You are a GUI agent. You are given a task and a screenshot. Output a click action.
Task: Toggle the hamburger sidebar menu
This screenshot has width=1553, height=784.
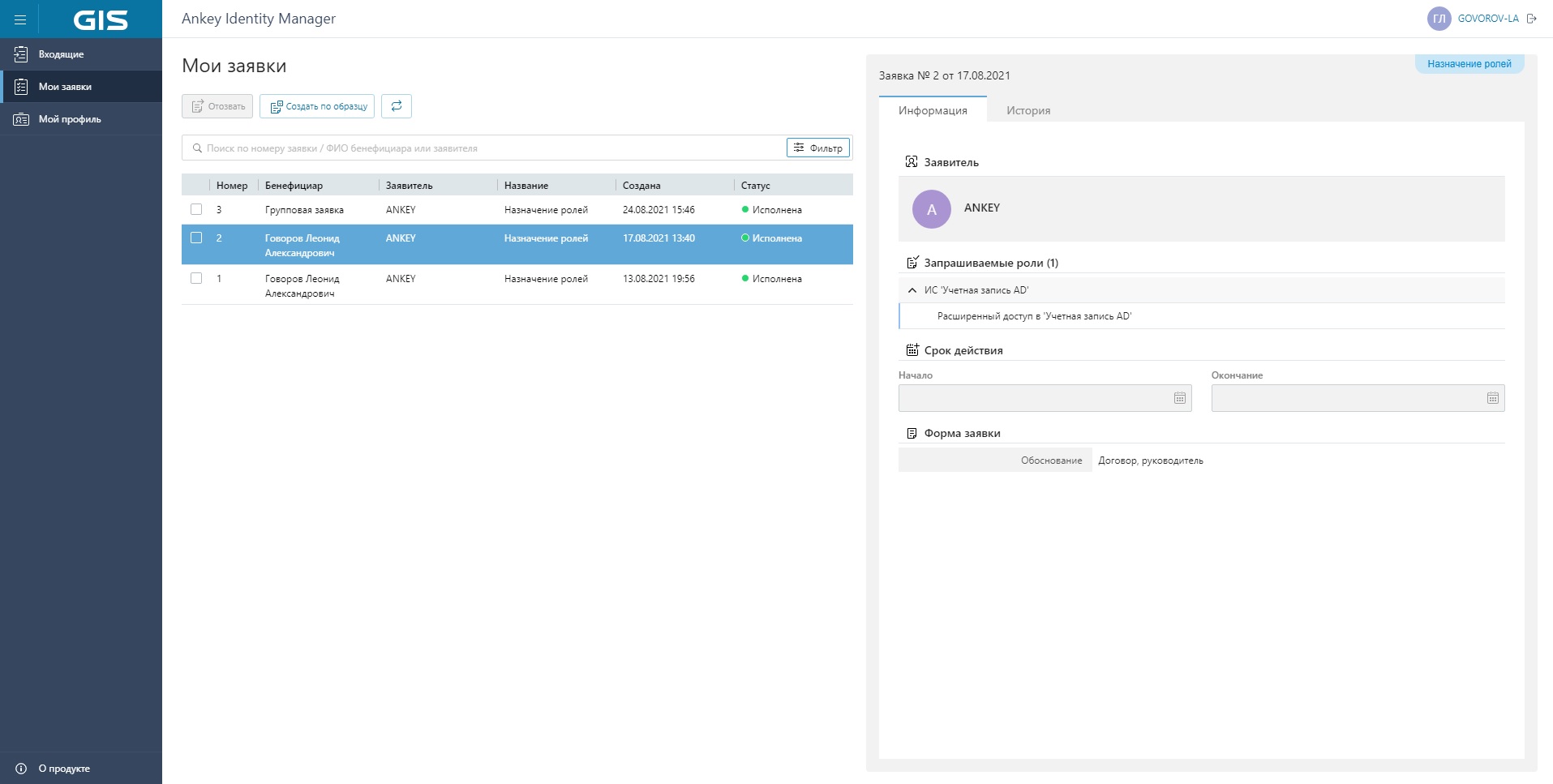[x=20, y=19]
